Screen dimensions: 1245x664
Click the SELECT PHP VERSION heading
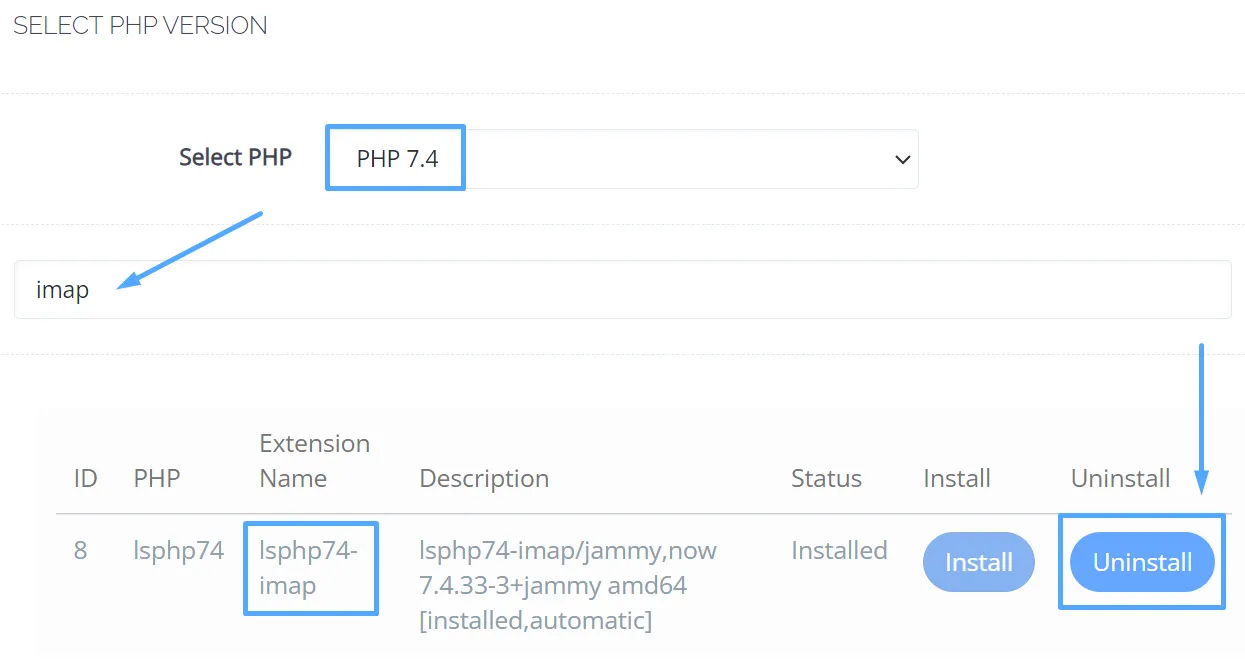[x=140, y=26]
